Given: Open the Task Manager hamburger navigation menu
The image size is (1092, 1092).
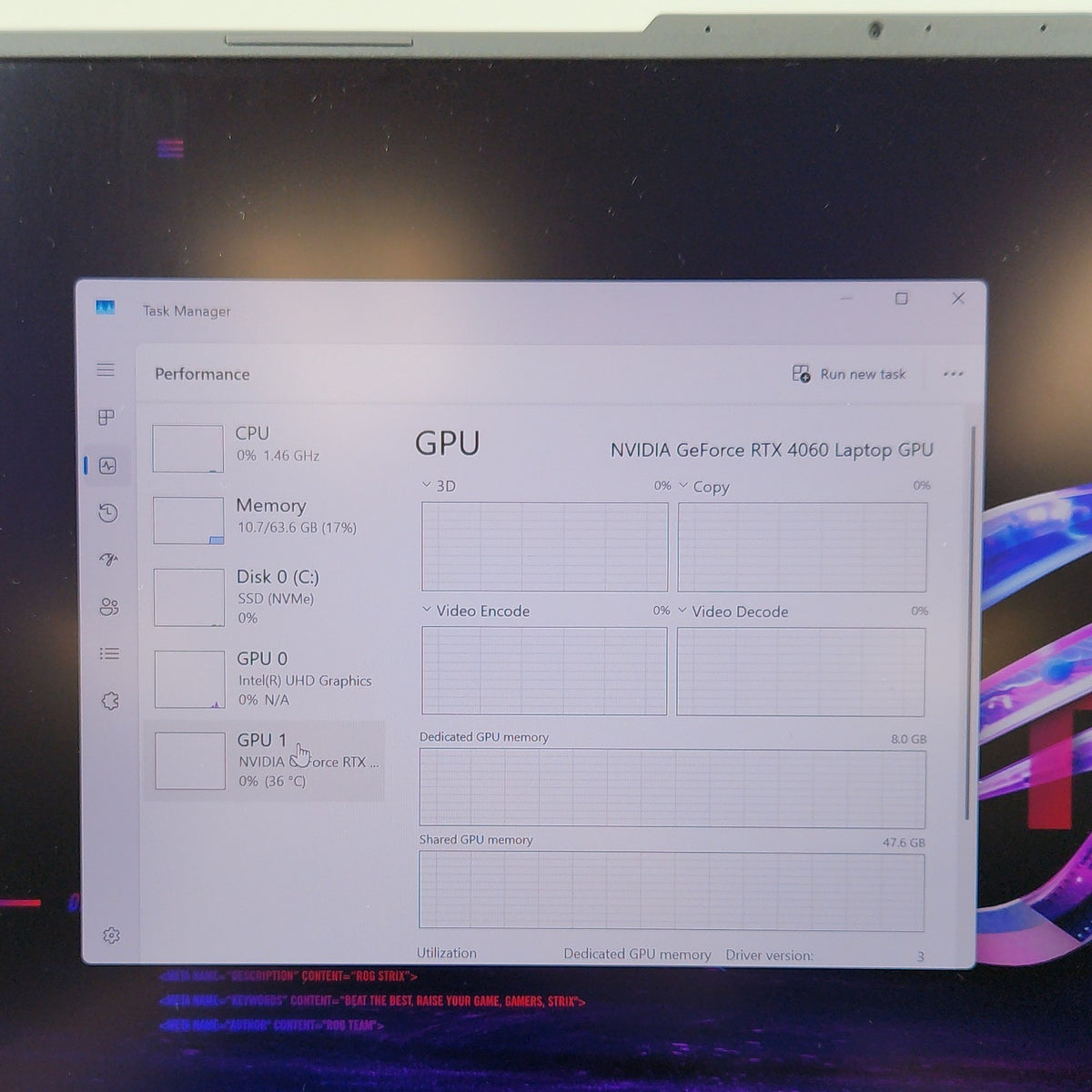Looking at the screenshot, I should [x=106, y=369].
